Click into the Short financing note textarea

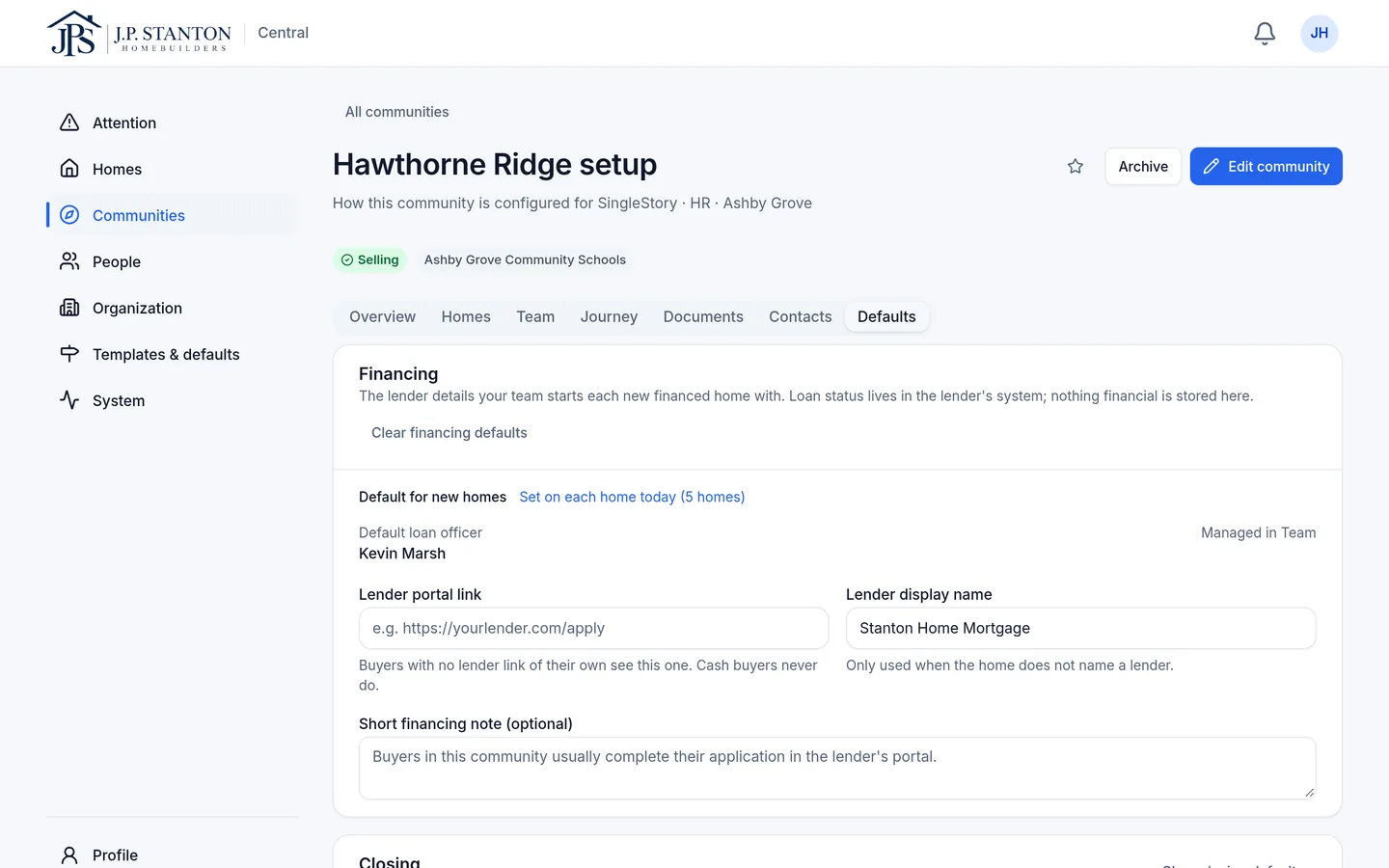[x=837, y=769]
